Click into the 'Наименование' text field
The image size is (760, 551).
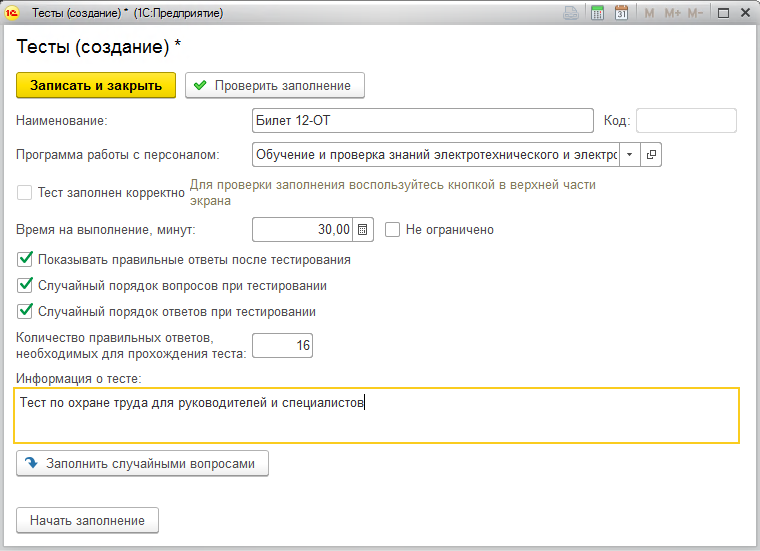pos(423,121)
